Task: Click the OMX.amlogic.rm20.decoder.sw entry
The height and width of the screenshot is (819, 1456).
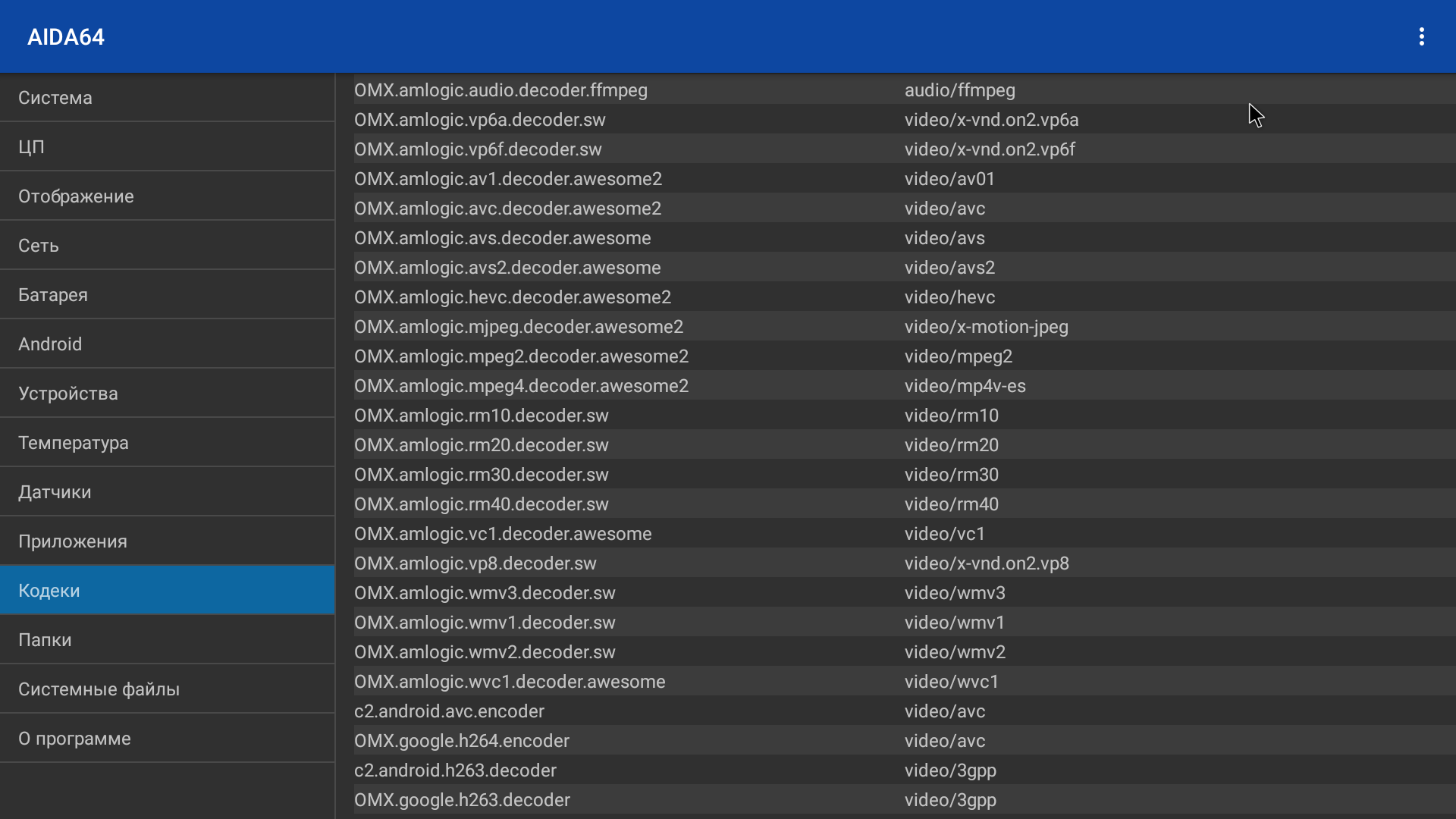Action: coord(904,445)
